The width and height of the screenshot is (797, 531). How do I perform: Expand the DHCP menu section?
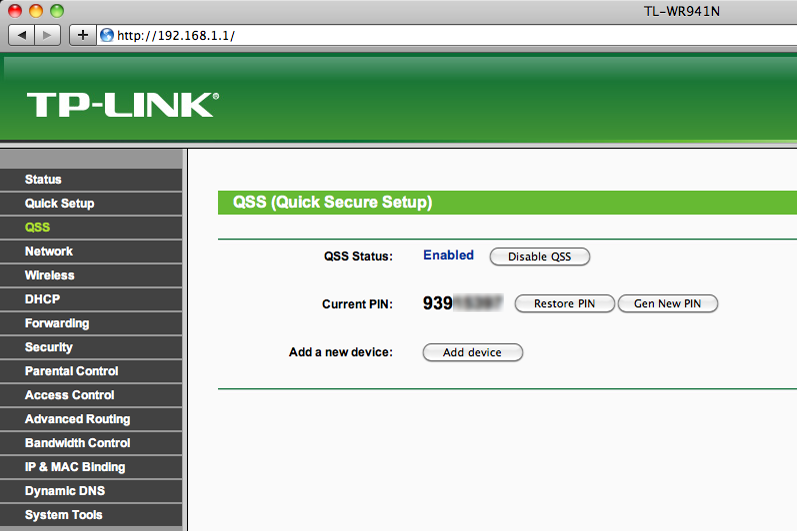point(42,300)
